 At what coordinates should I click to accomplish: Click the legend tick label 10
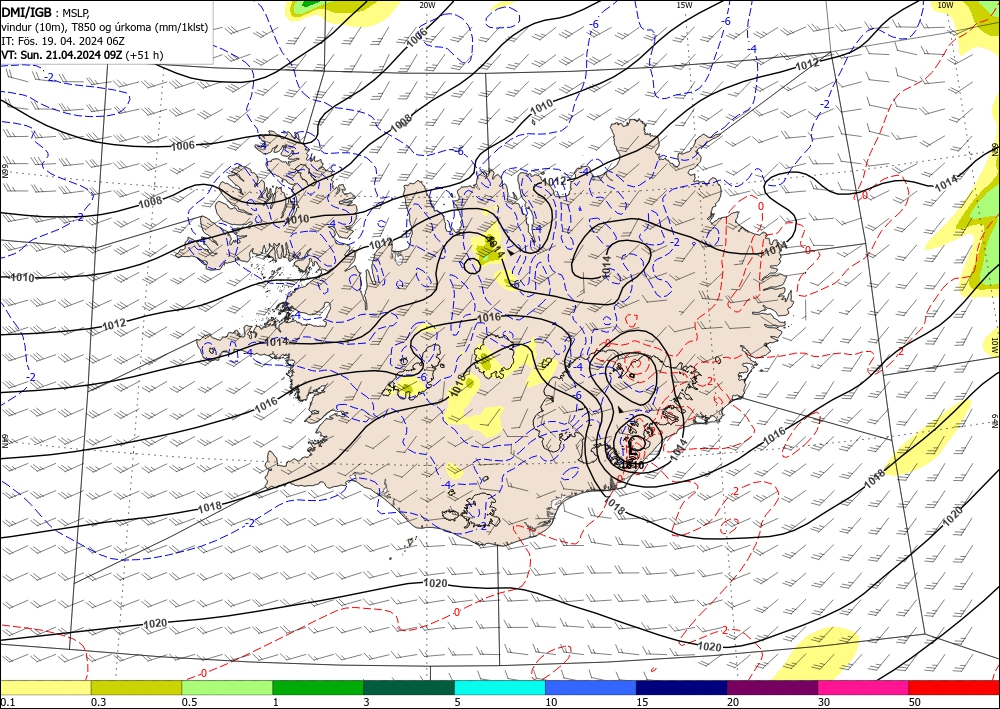551,702
